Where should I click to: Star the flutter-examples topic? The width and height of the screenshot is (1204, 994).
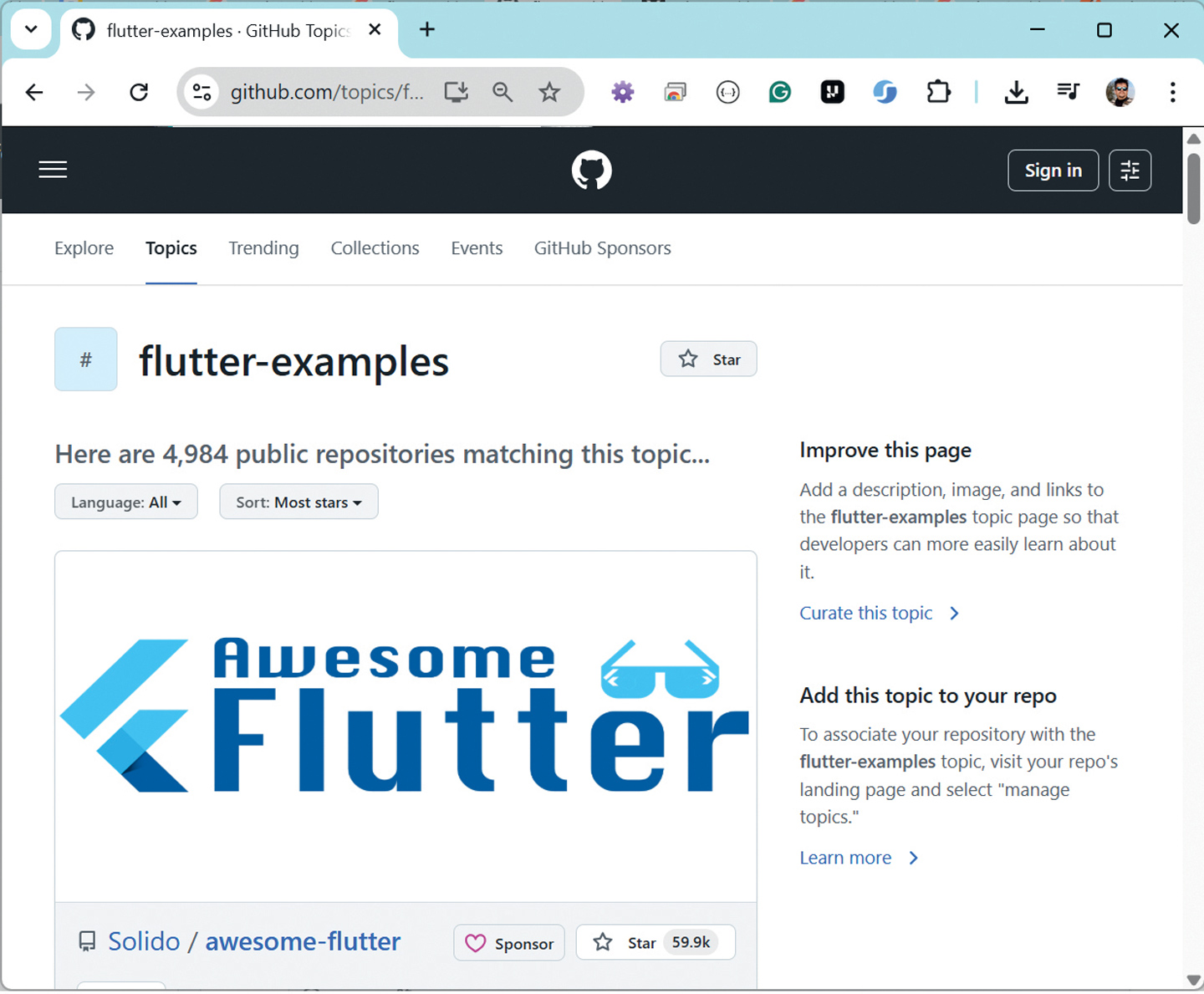(x=709, y=359)
